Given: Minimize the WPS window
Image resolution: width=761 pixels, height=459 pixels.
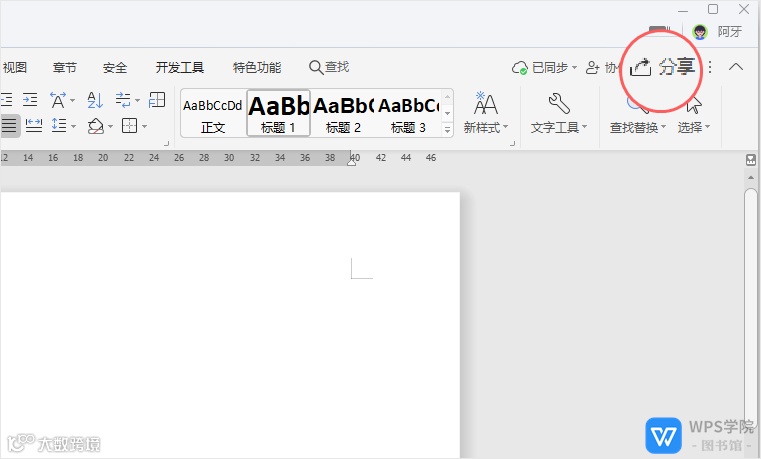Looking at the screenshot, I should [683, 10].
